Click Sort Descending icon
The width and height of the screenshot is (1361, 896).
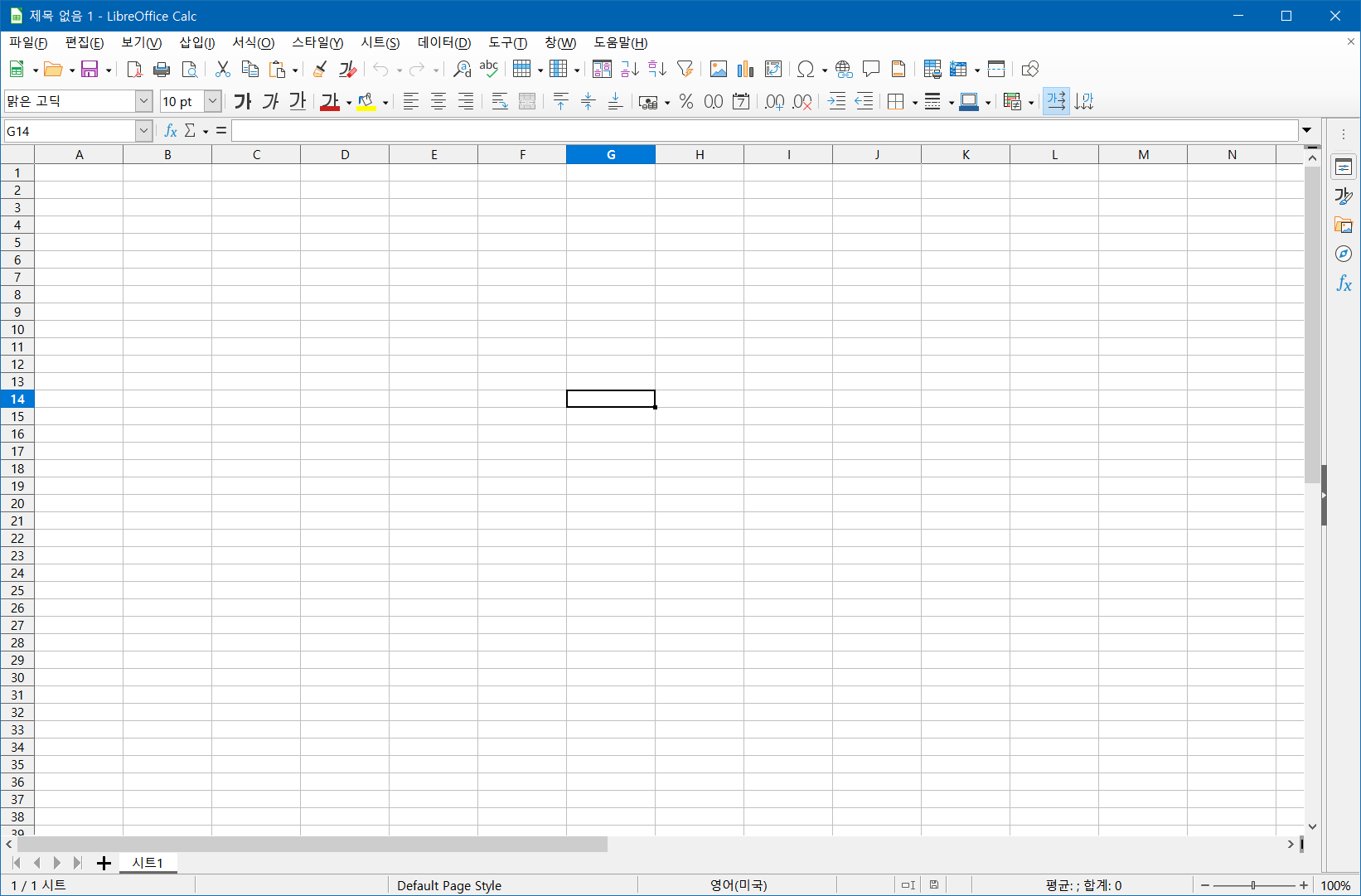point(657,69)
